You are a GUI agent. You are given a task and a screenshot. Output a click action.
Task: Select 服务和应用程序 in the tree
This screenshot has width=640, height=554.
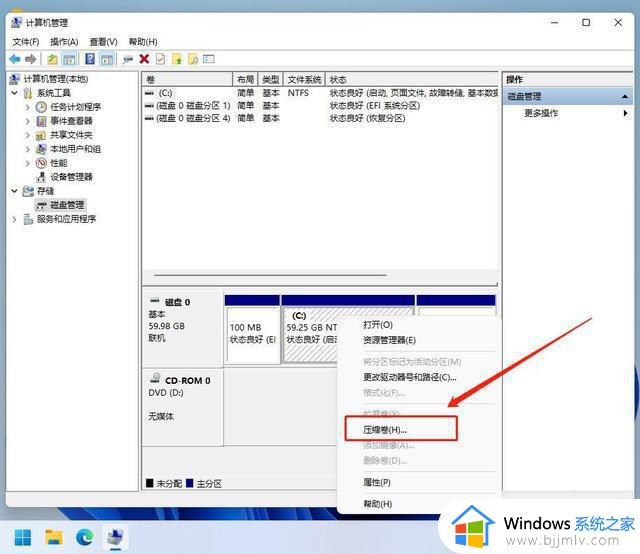pos(67,219)
